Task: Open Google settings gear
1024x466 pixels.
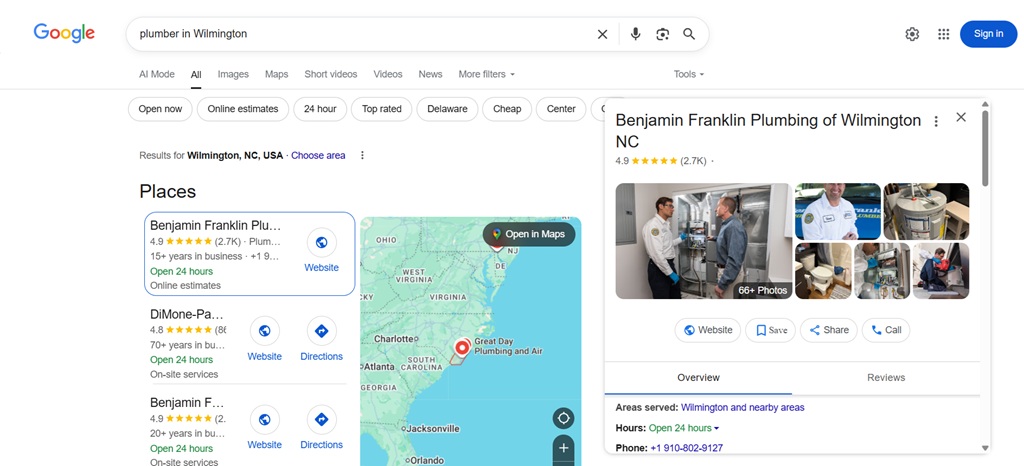Action: pos(912,34)
